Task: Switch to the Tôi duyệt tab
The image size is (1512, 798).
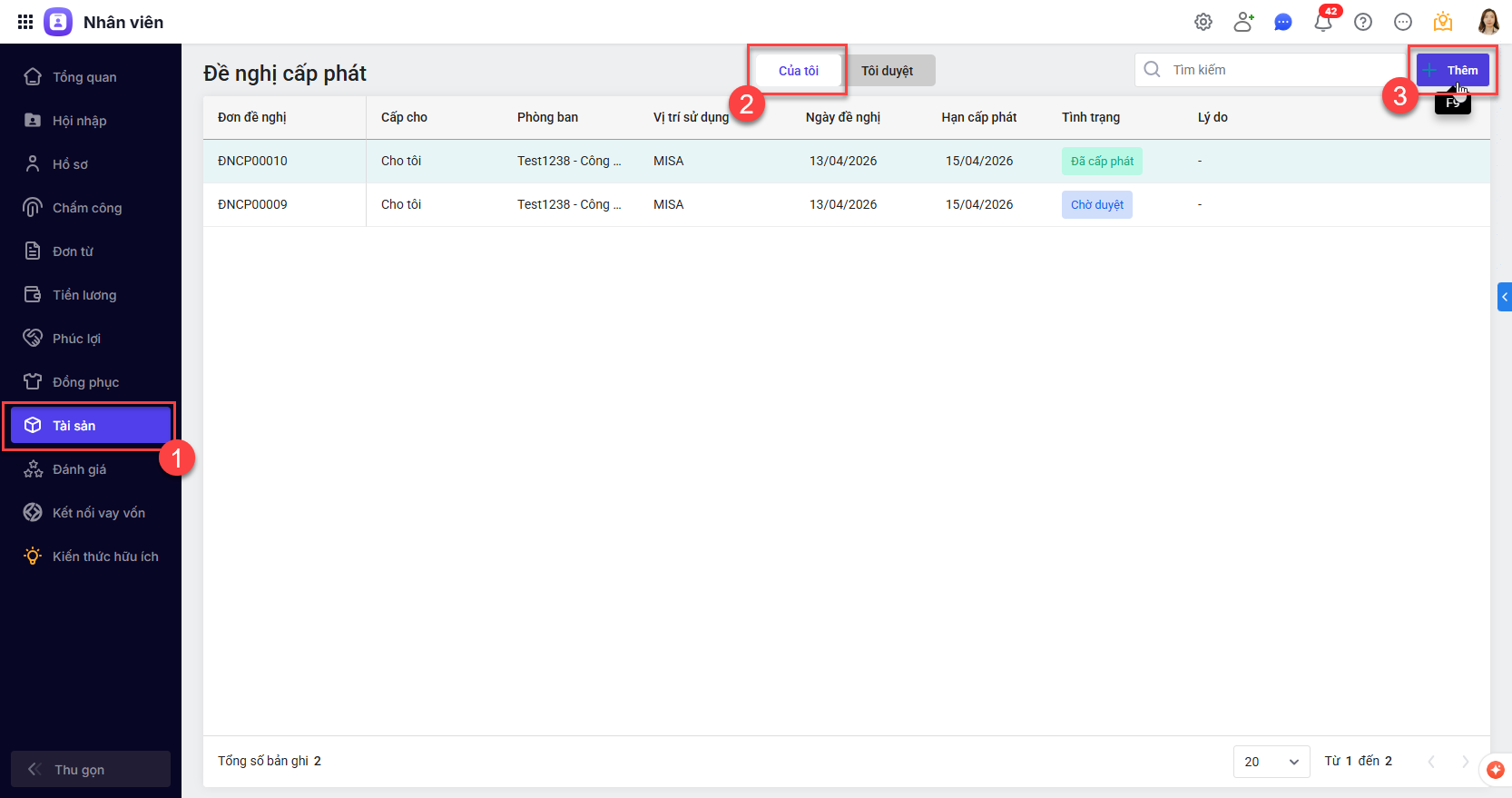Action: [887, 71]
